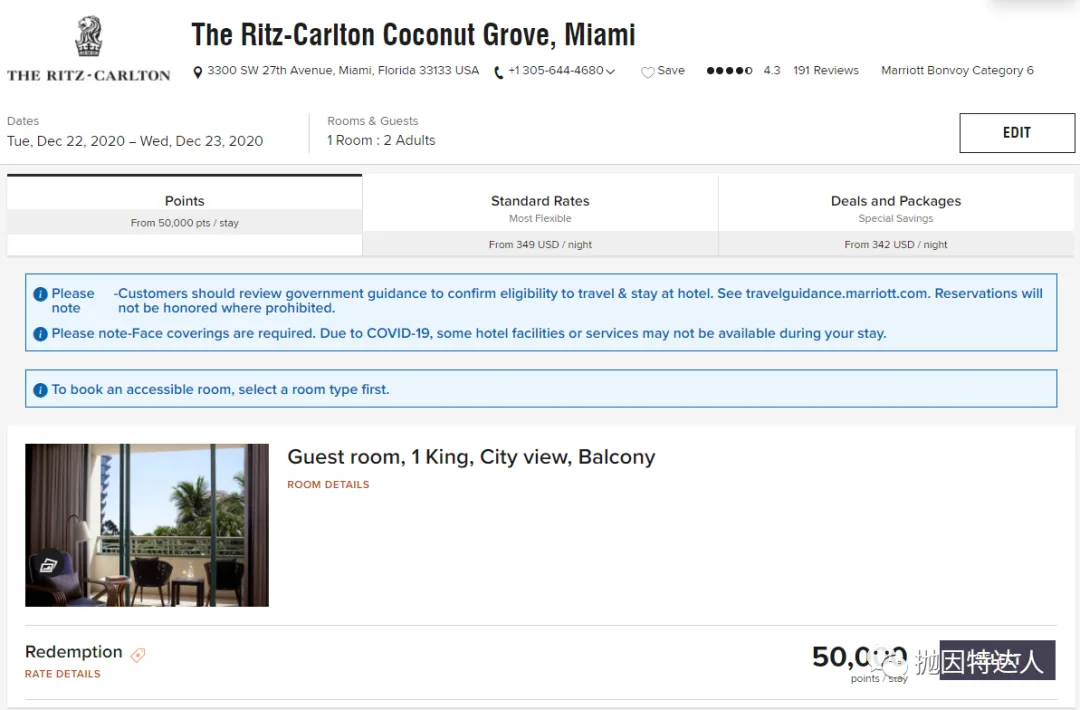The height and width of the screenshot is (710, 1080).
Task: Switch to the Standard Rates tab
Action: [x=540, y=215]
